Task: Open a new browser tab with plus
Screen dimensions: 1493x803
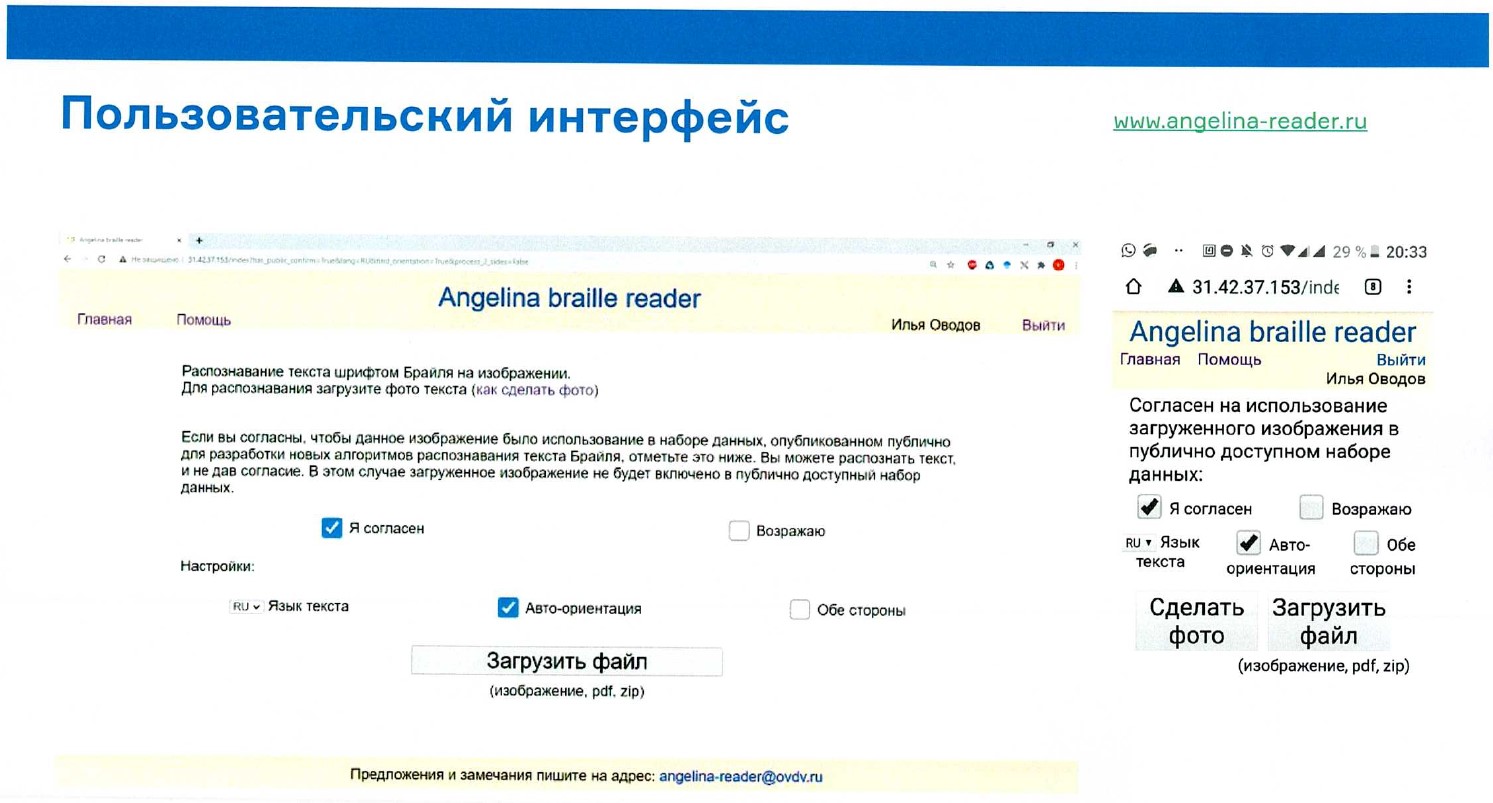Action: tap(198, 241)
